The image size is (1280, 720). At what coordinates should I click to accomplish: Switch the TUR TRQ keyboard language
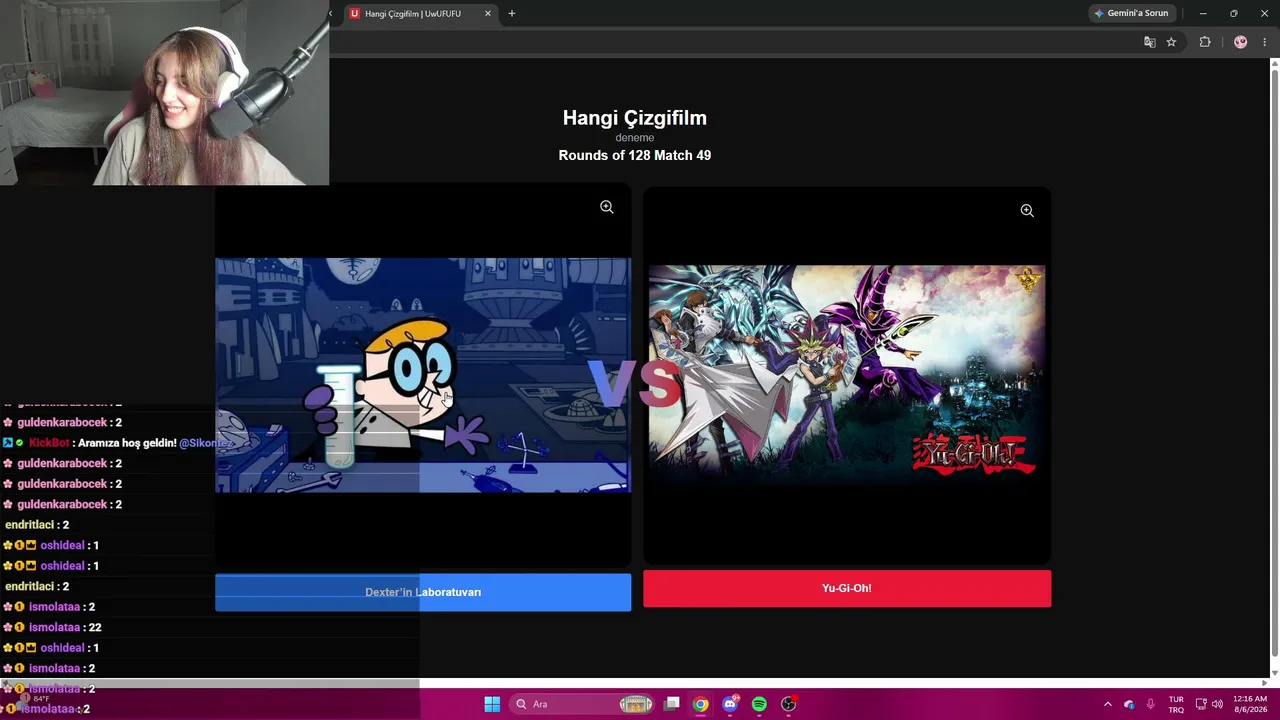coord(1176,704)
